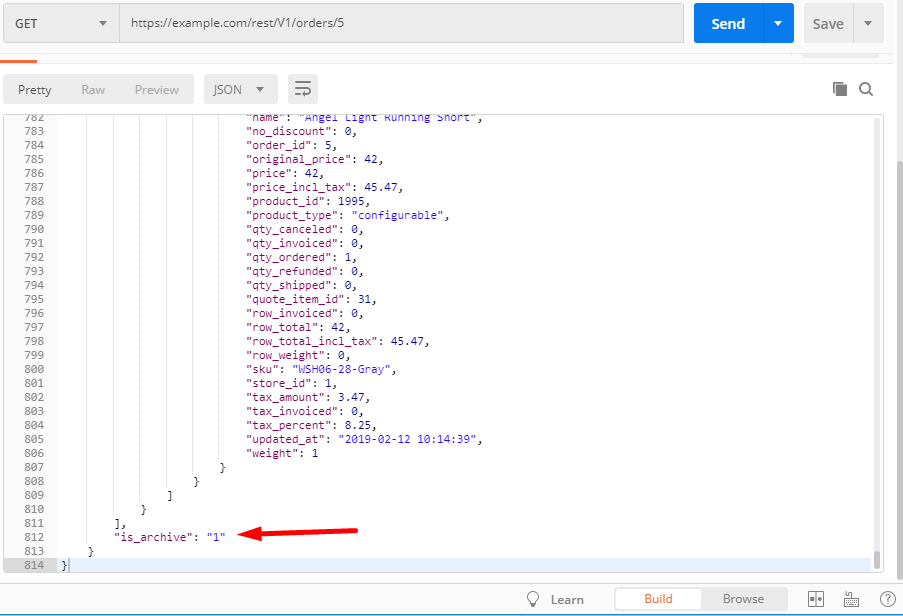Switch to Browse mode
Image resolution: width=903 pixels, height=616 pixels.
(x=743, y=599)
